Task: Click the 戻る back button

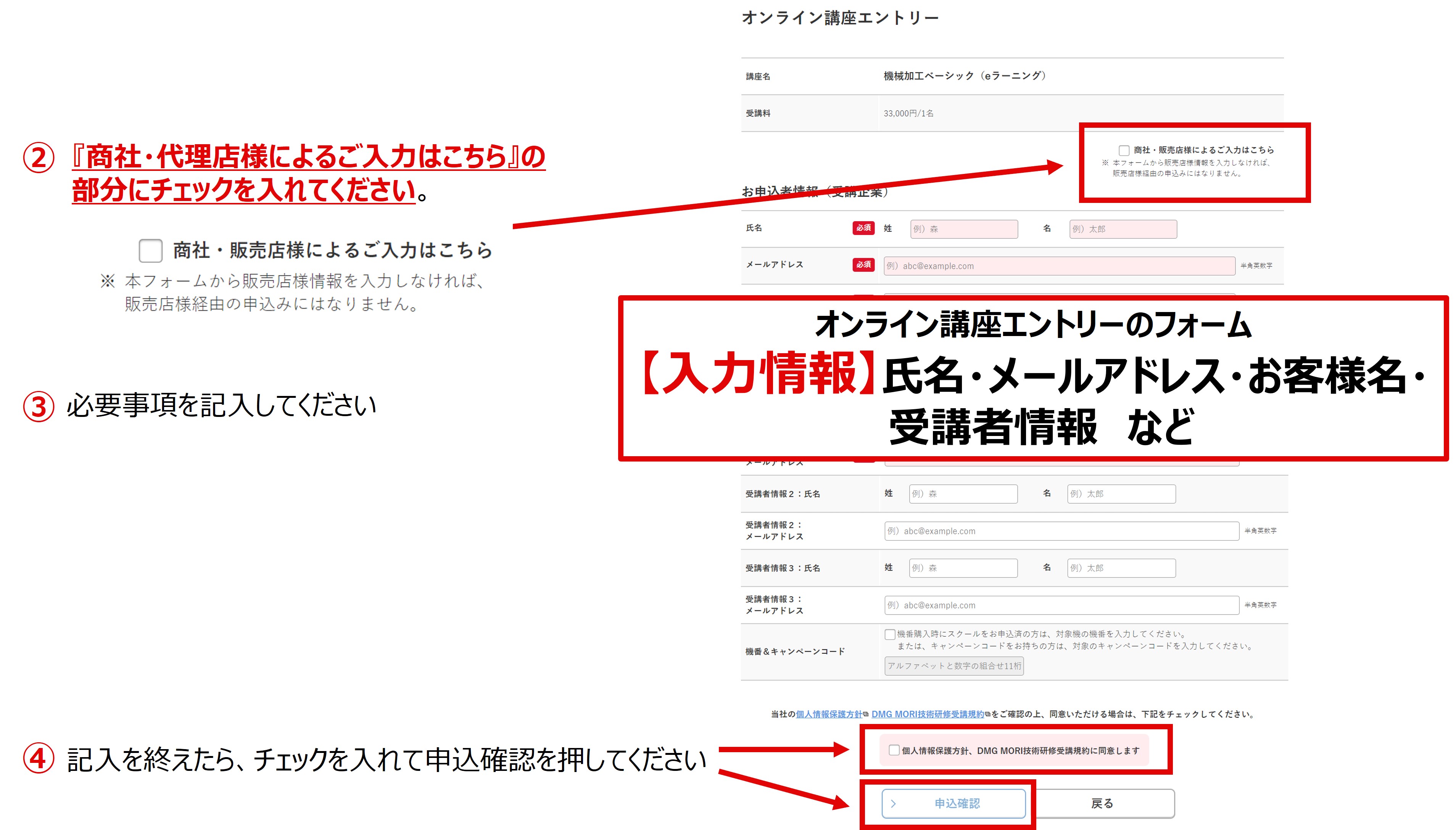Action: 1102,803
